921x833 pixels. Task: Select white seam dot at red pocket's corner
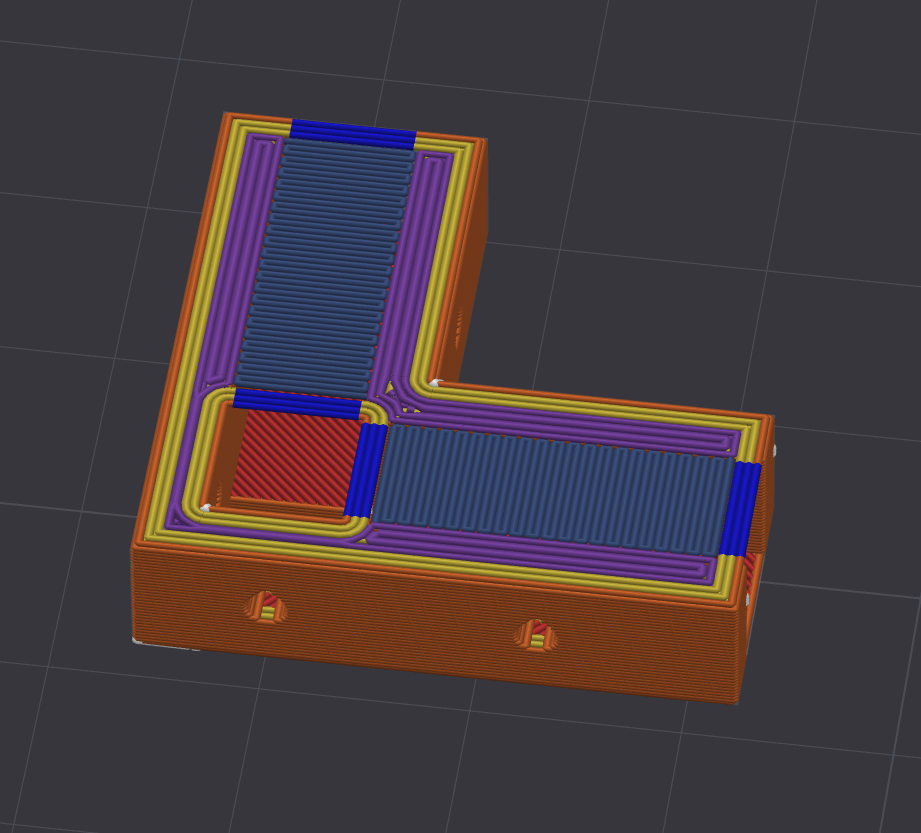tap(206, 508)
